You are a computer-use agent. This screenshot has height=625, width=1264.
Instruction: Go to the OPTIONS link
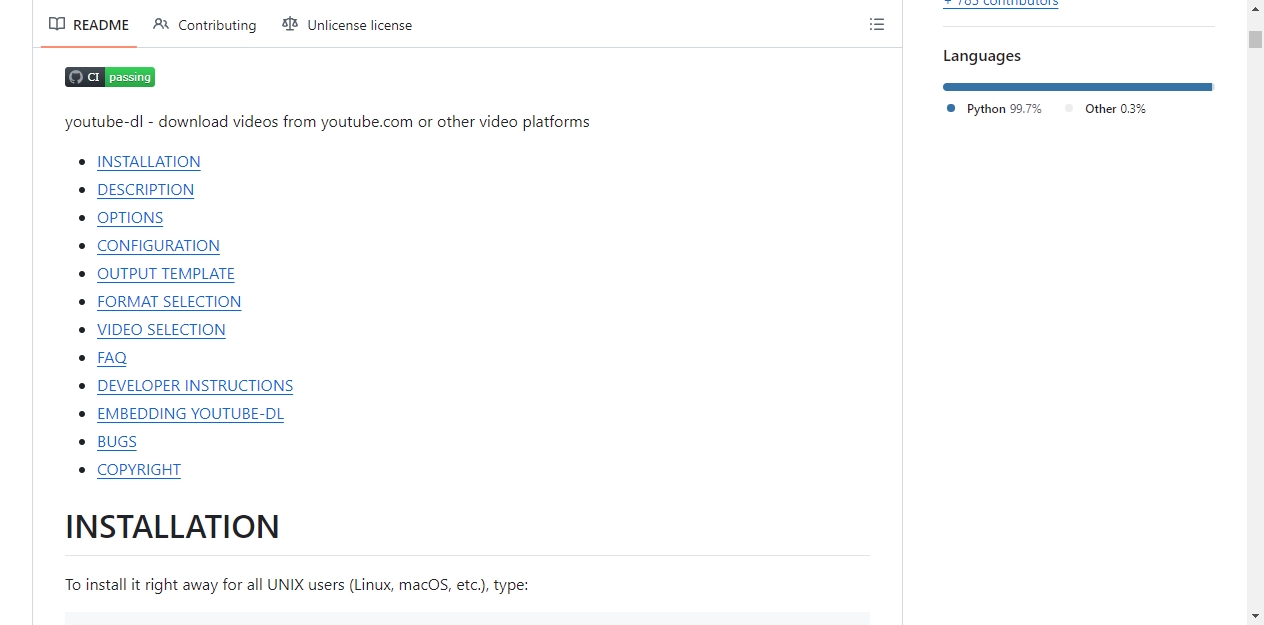tap(130, 217)
